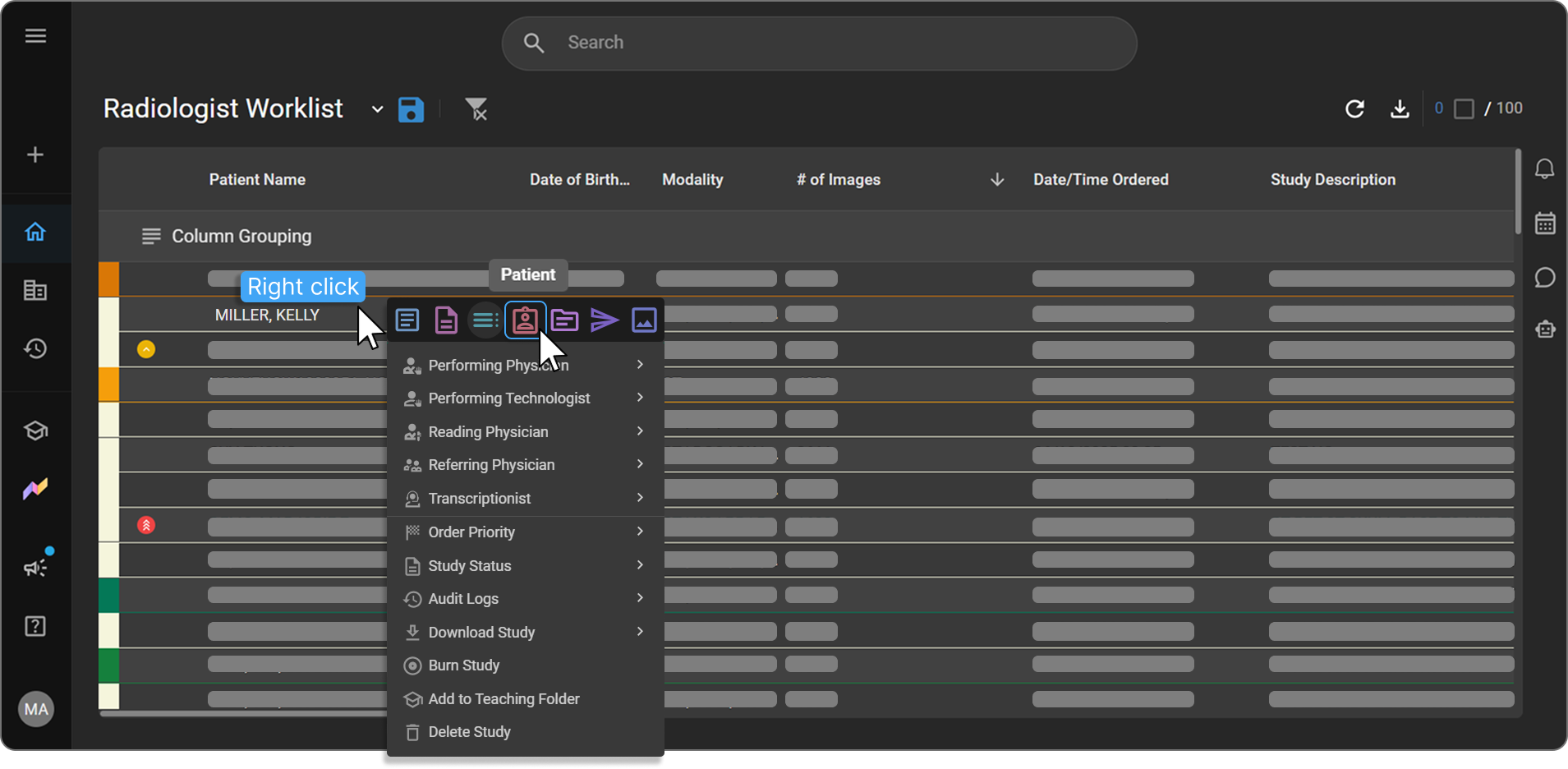
Task: Open the hamburger navigation menu
Action: pyautogui.click(x=35, y=36)
